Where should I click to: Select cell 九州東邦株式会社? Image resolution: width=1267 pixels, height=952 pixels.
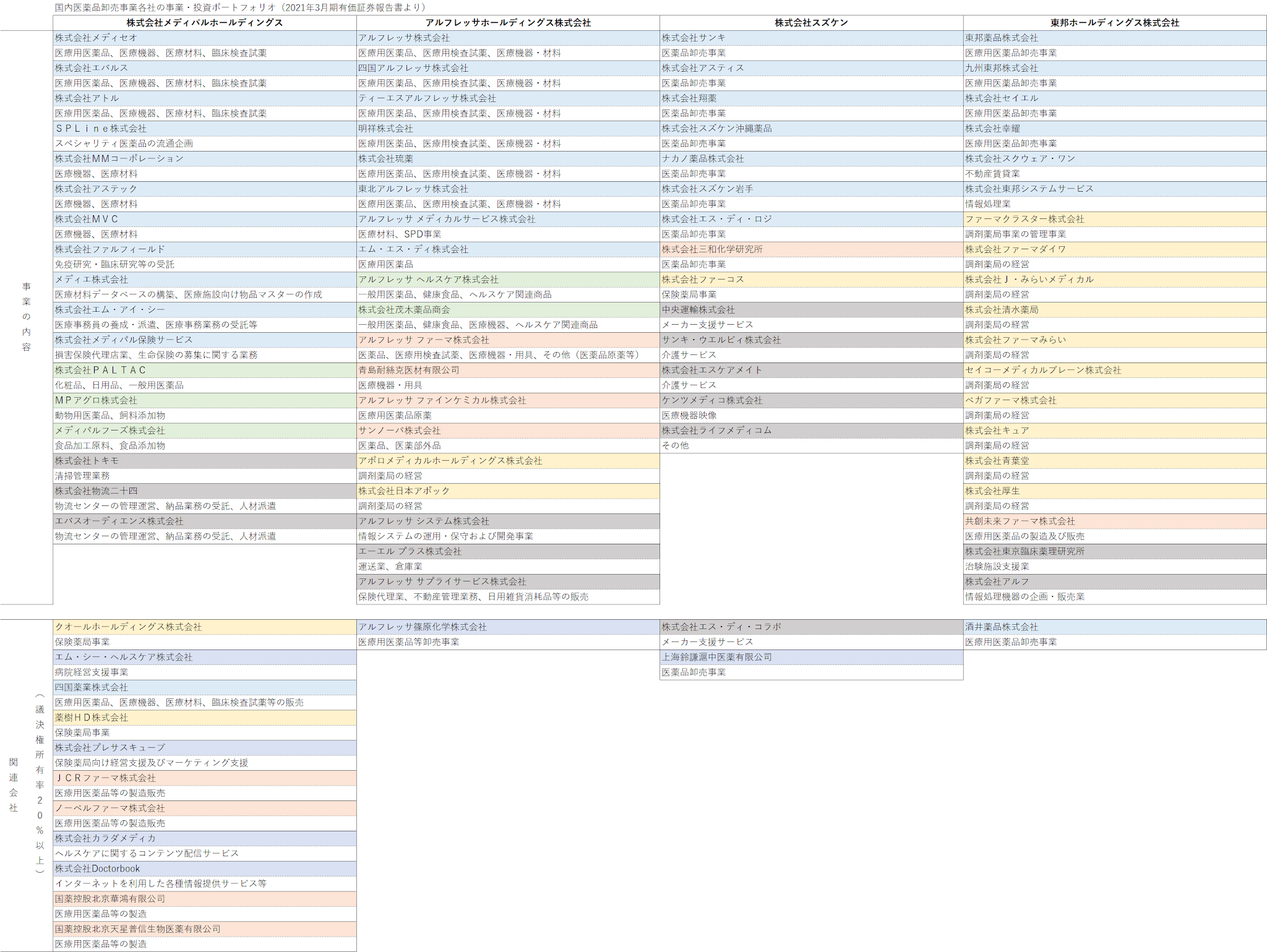[x=1115, y=68]
